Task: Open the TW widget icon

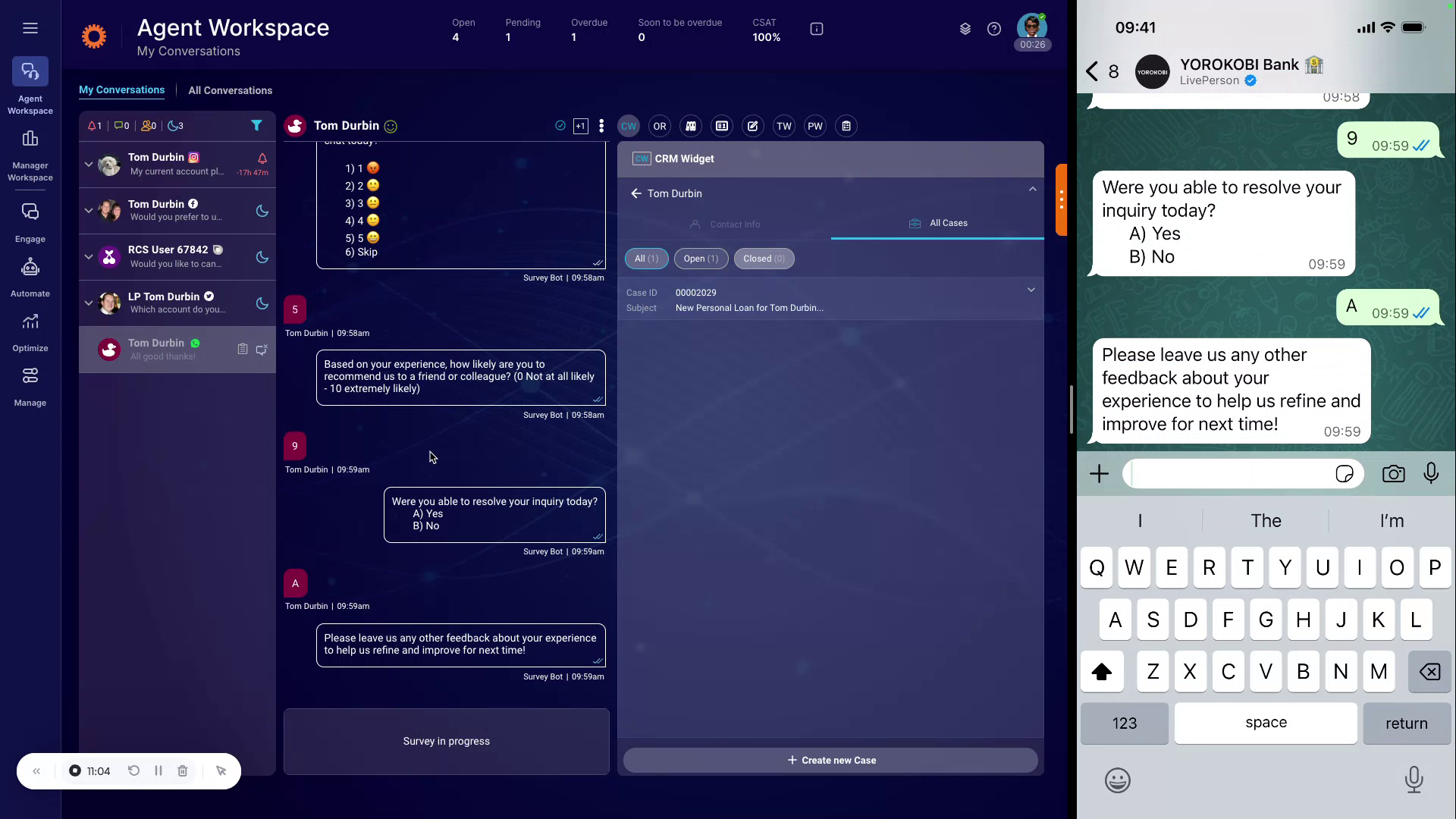Action: (783, 126)
